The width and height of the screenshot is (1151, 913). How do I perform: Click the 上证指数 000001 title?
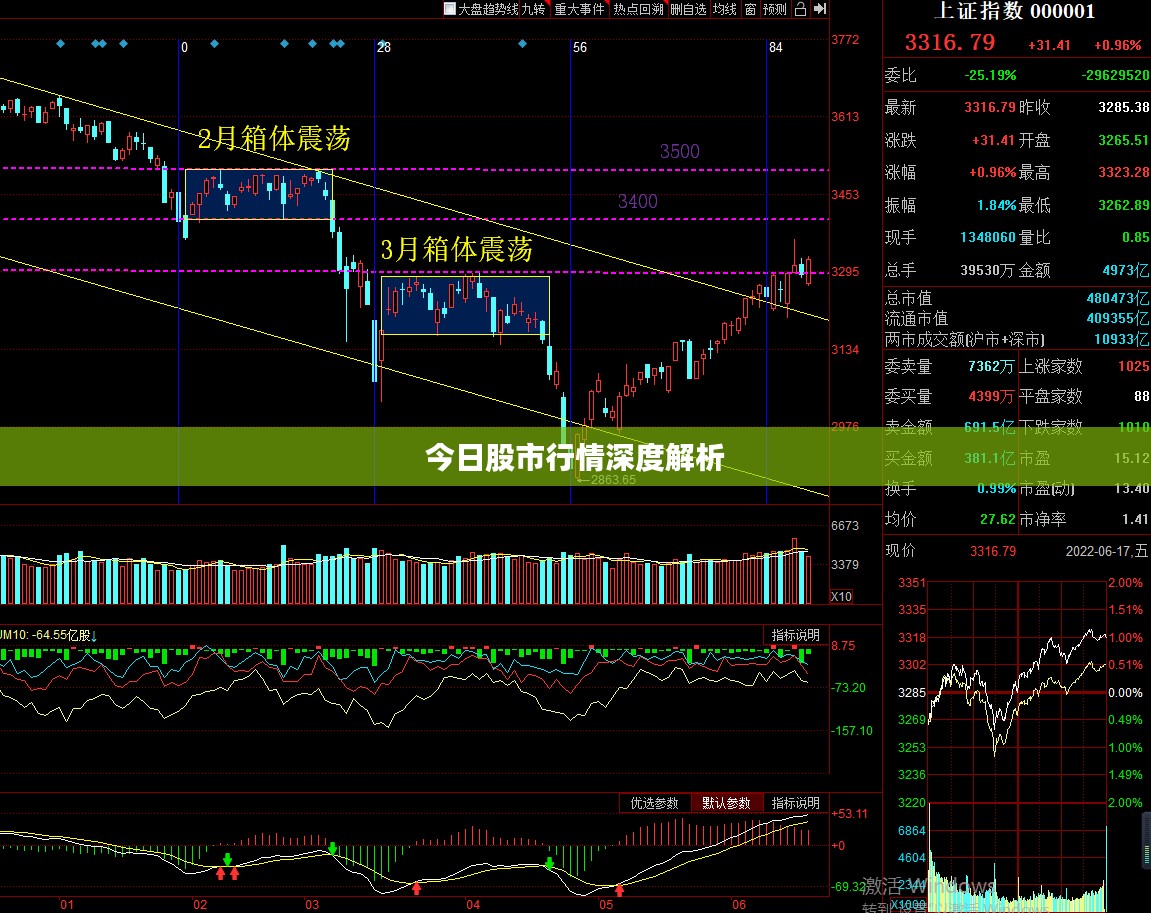click(x=1014, y=11)
